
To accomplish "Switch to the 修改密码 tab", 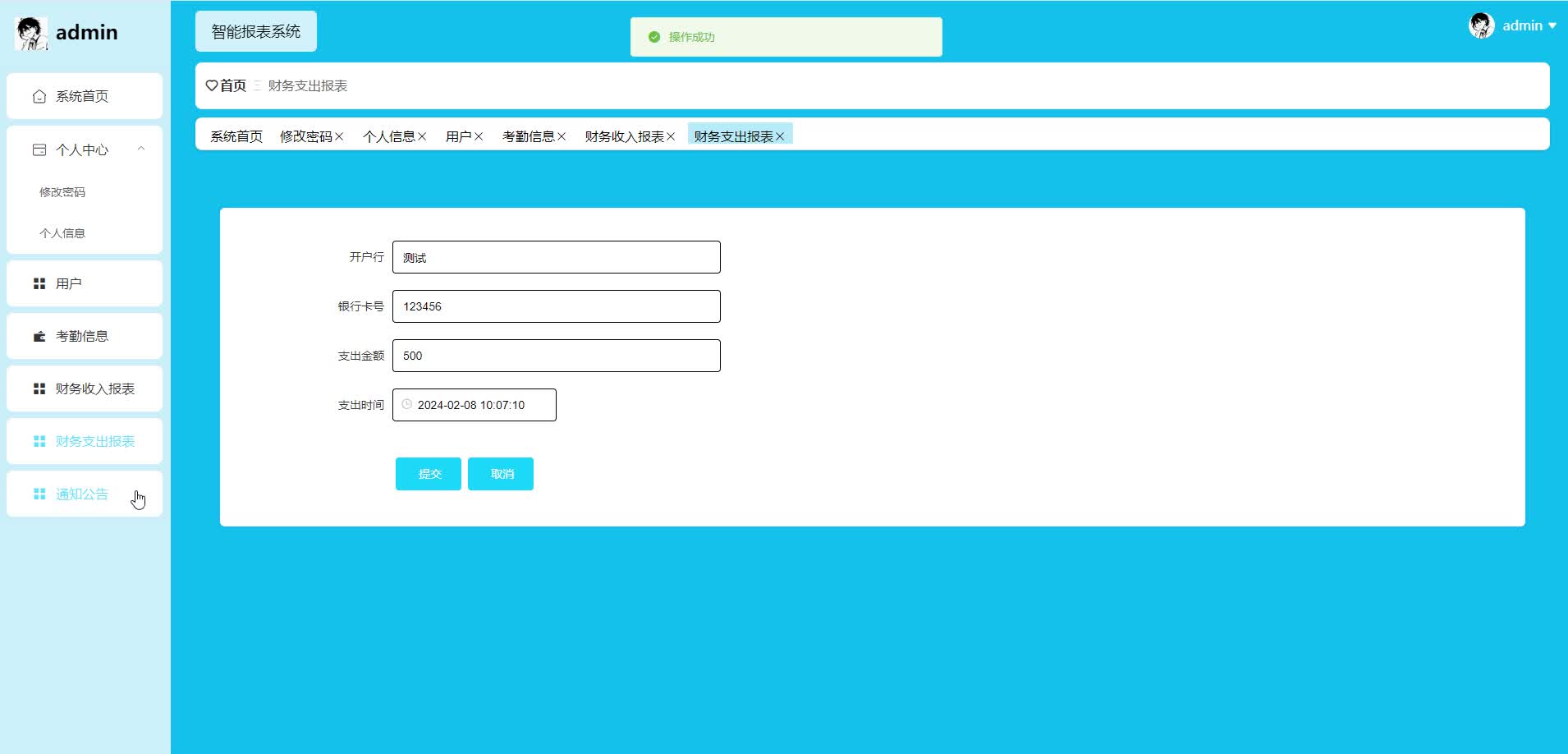I will [x=306, y=136].
